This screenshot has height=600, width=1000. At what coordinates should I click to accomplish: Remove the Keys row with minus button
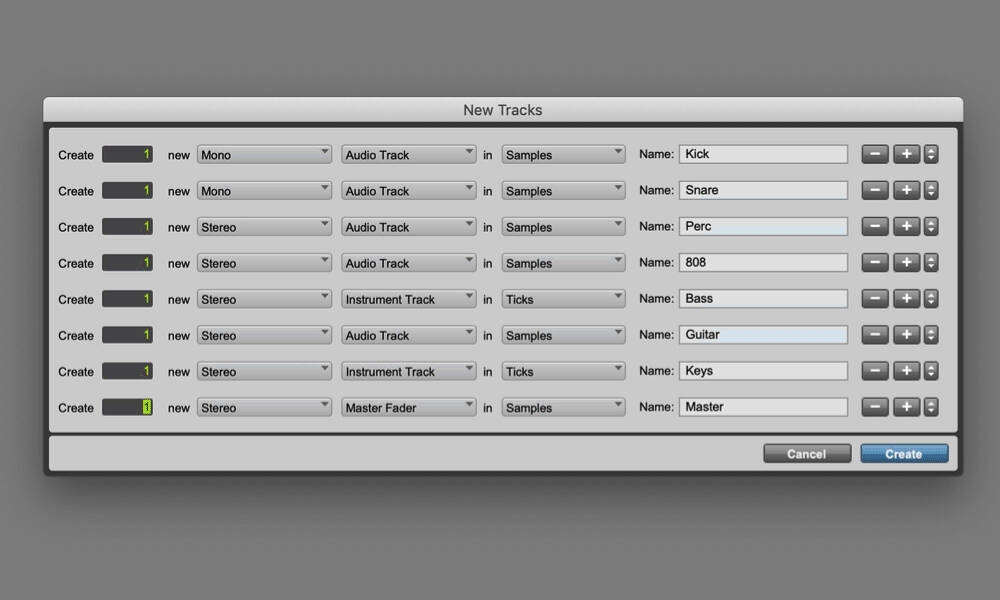point(875,371)
